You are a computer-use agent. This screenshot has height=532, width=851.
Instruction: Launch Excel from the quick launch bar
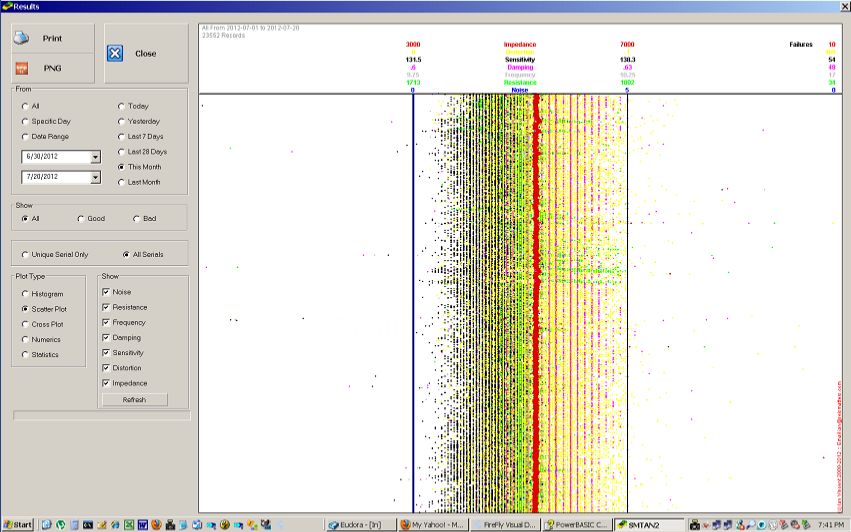[x=129, y=525]
